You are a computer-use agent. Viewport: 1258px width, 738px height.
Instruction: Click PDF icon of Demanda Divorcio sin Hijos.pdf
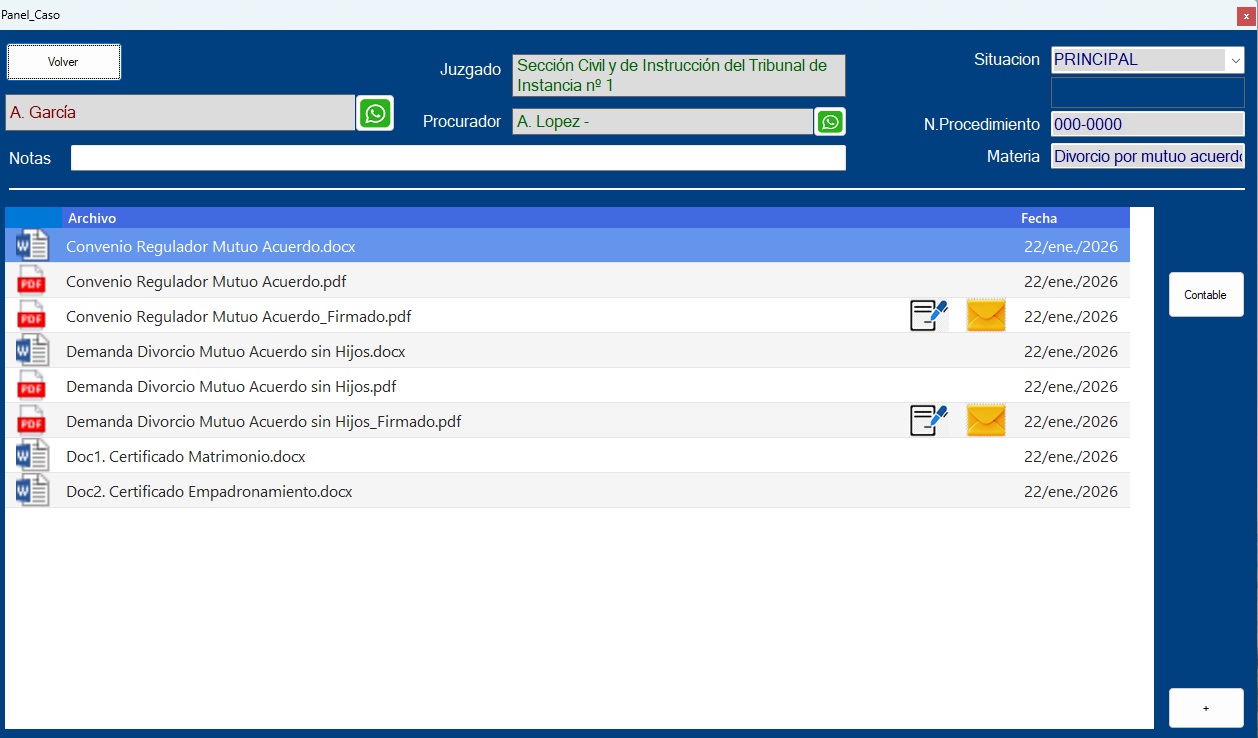pos(32,386)
